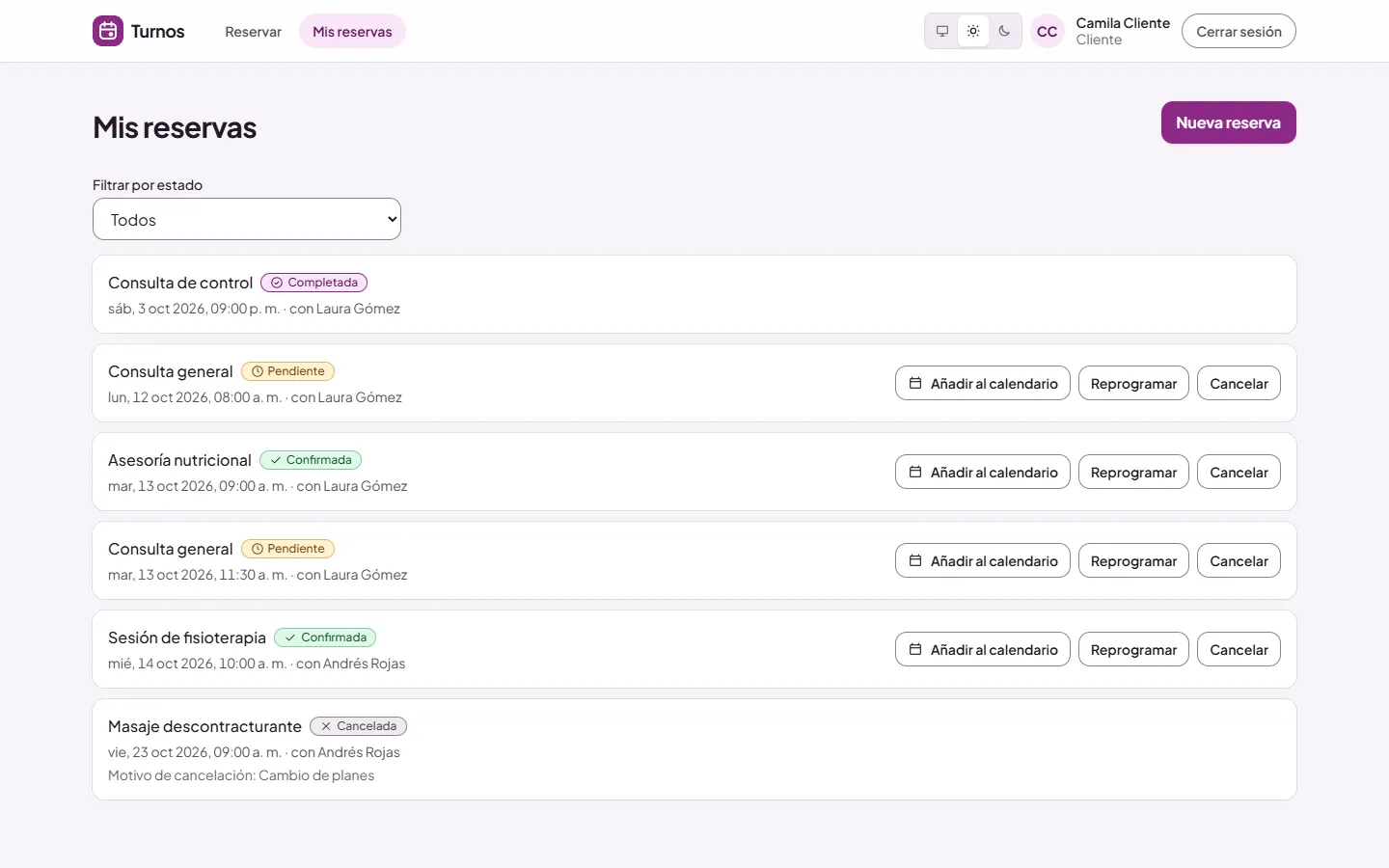The height and width of the screenshot is (868, 1389).
Task: Select the Masaje descontracturante title
Action: point(204,726)
